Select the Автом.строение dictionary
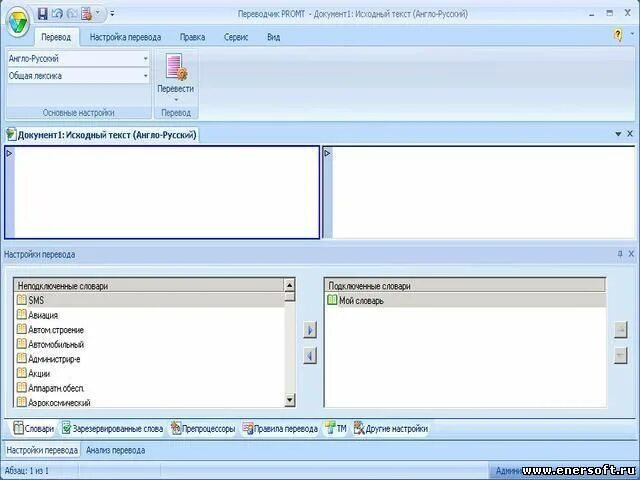The image size is (640, 480). (x=149, y=330)
